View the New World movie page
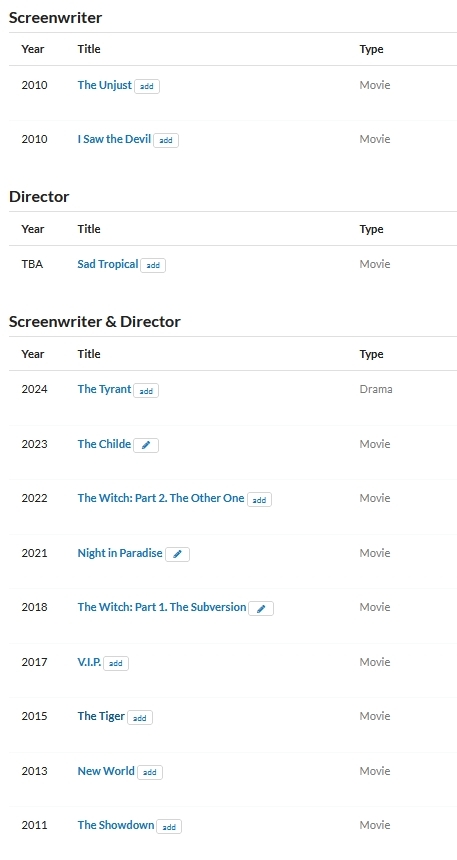Viewport: 457px width, 860px height. click(x=106, y=771)
